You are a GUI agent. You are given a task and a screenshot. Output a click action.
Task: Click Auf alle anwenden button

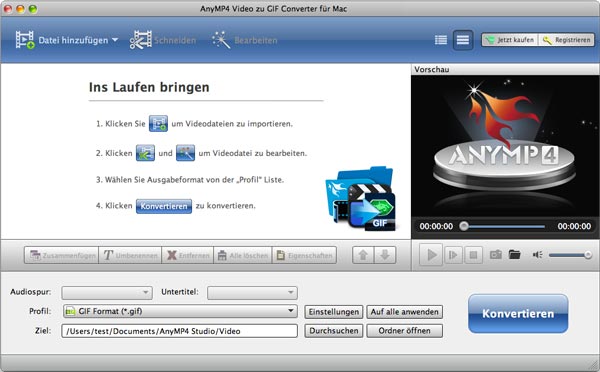pyautogui.click(x=404, y=312)
